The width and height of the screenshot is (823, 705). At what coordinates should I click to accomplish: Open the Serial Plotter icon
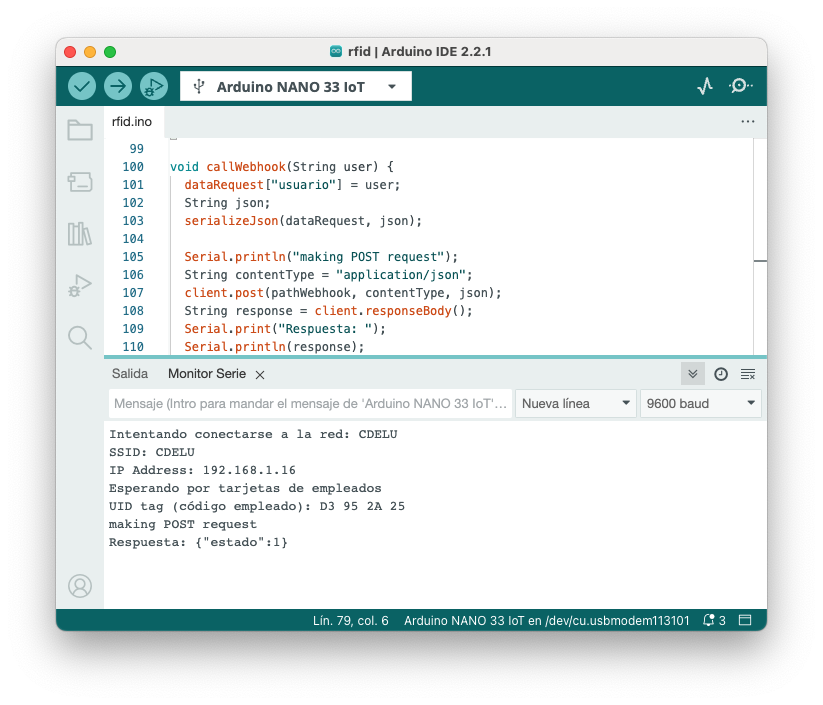pos(705,86)
